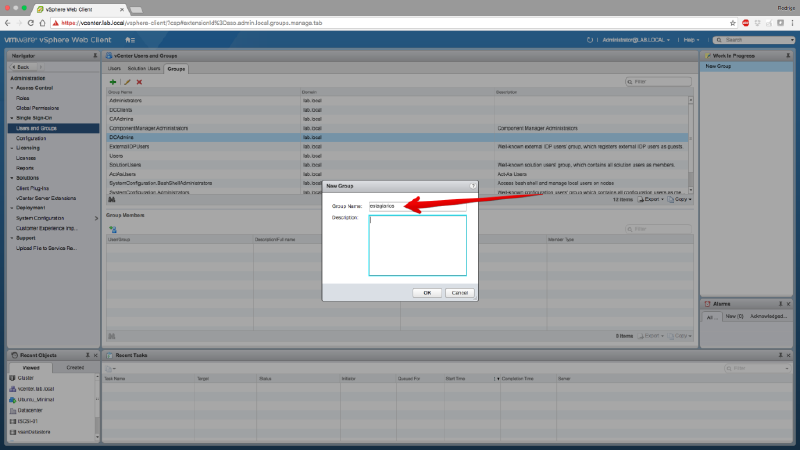Pin the Navigator panel
The width and height of the screenshot is (800, 450).
95,55
